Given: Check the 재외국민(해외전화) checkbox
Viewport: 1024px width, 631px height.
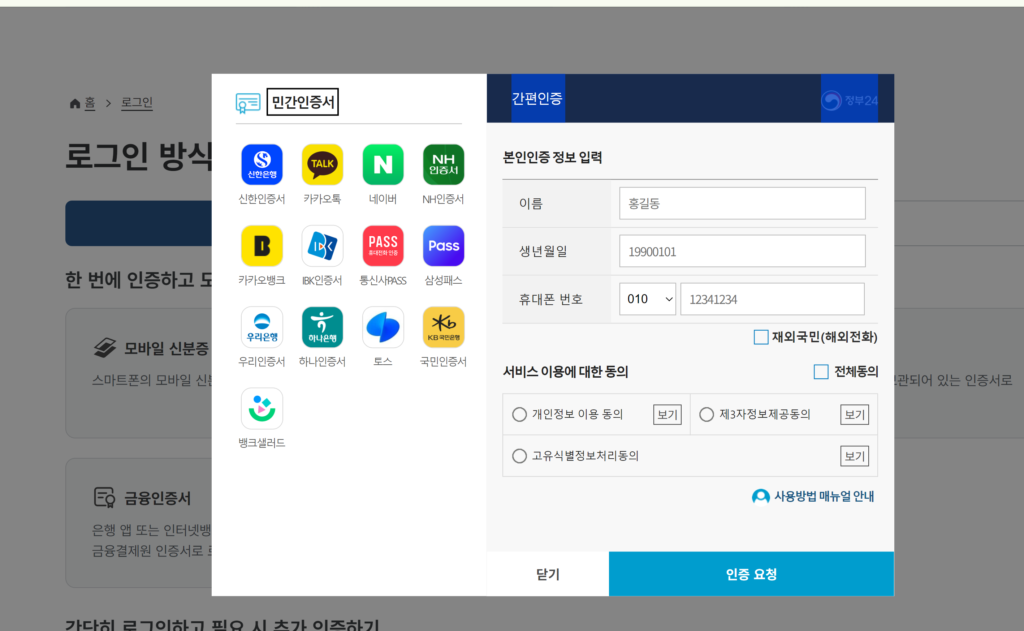Looking at the screenshot, I should click(761, 337).
